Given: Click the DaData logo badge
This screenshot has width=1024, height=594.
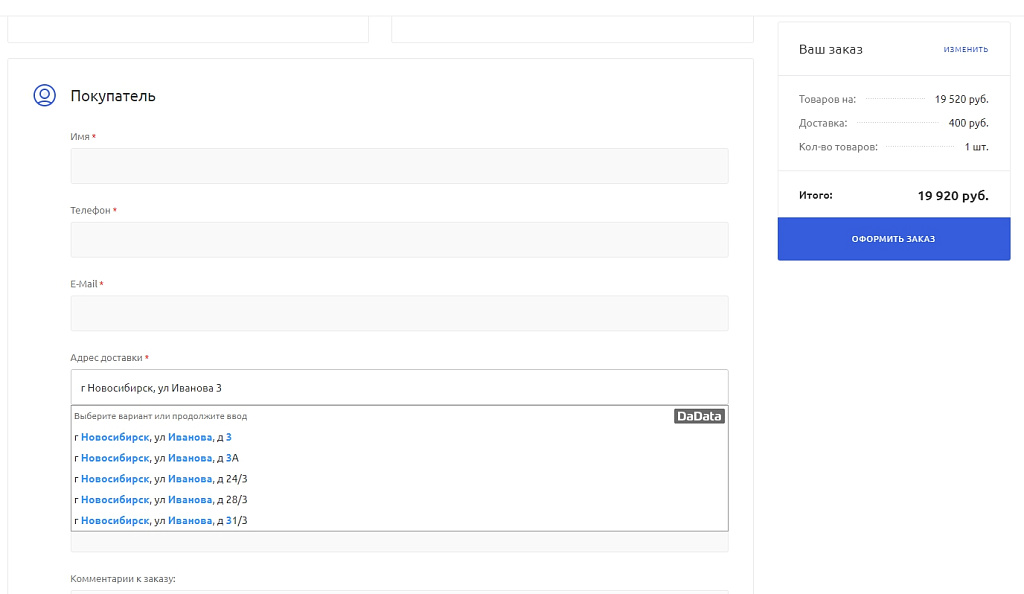Looking at the screenshot, I should [699, 416].
